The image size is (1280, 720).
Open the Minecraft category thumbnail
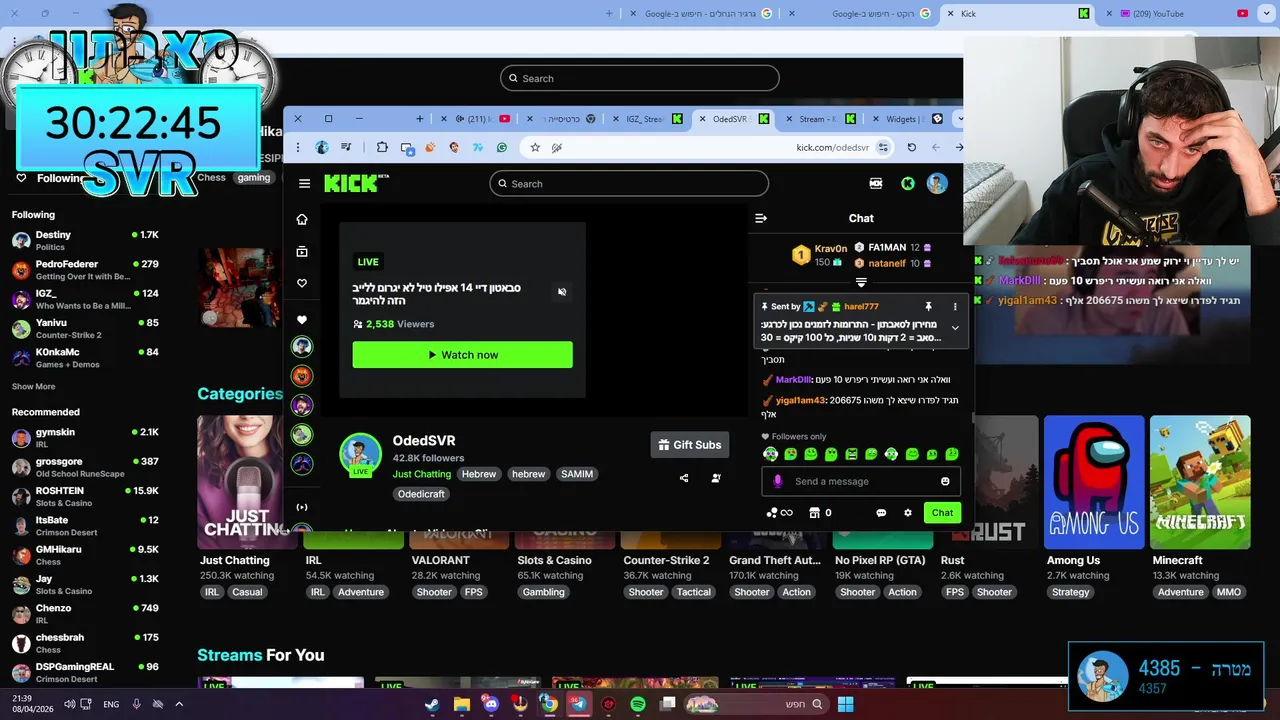pos(1200,482)
